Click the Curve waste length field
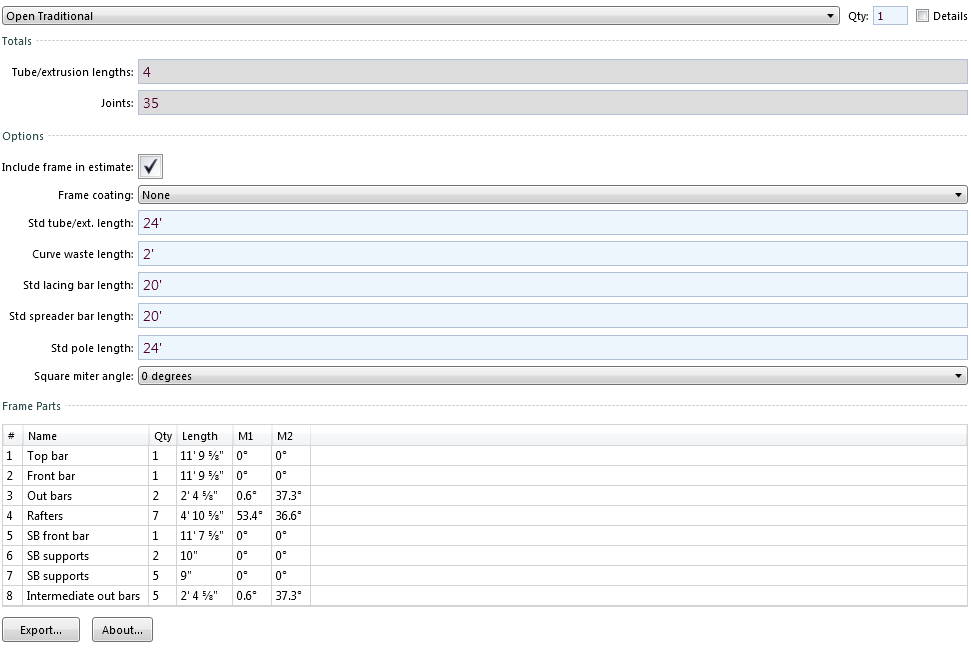The height and width of the screenshot is (648, 971). tap(552, 254)
